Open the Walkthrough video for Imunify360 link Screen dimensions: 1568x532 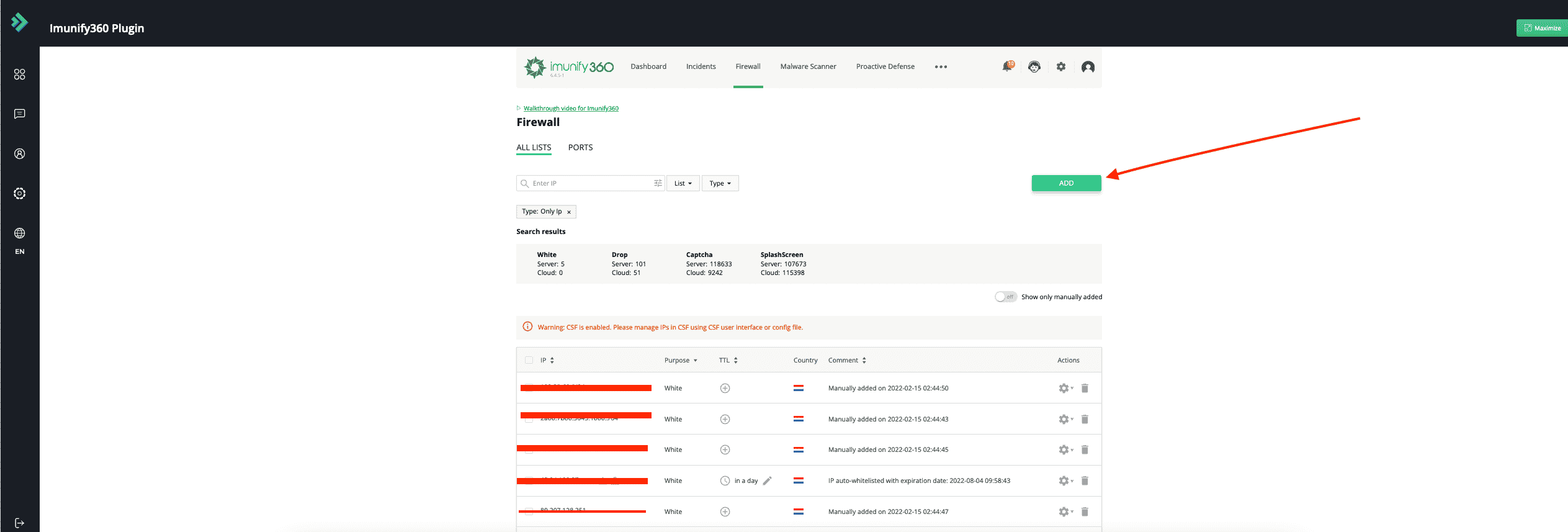click(x=571, y=108)
